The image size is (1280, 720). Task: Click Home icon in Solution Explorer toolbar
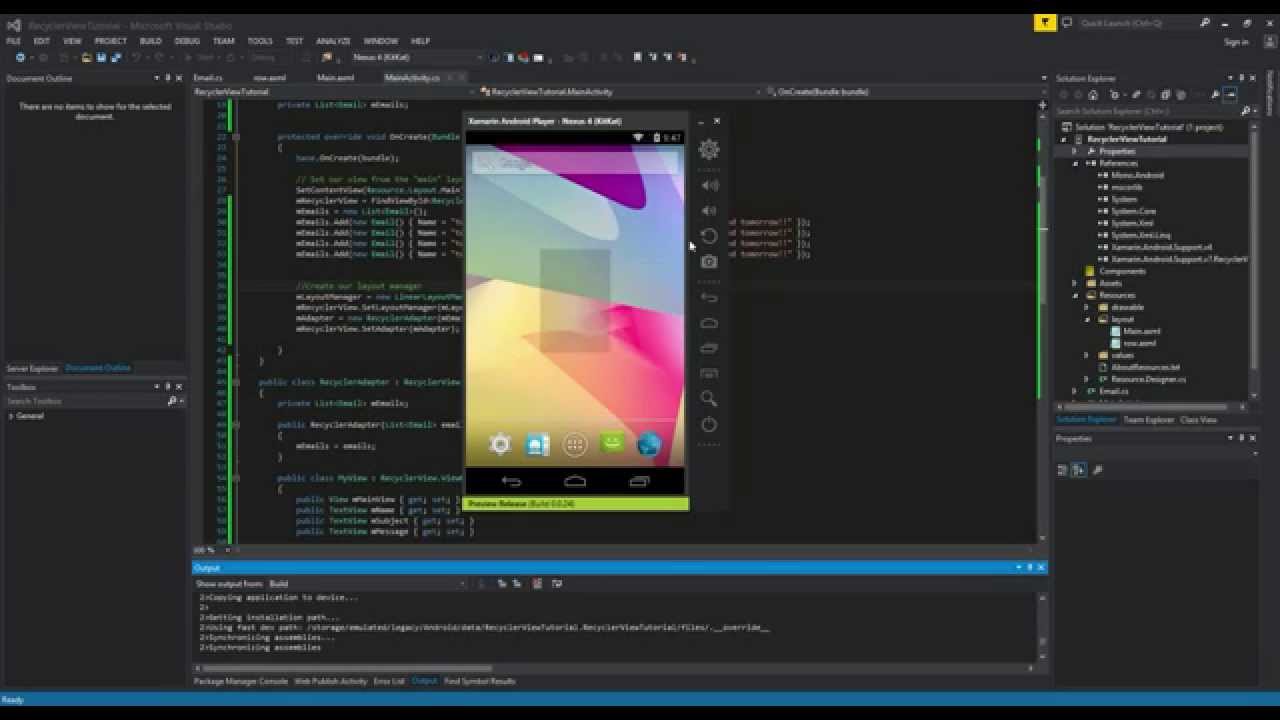pos(1093,95)
